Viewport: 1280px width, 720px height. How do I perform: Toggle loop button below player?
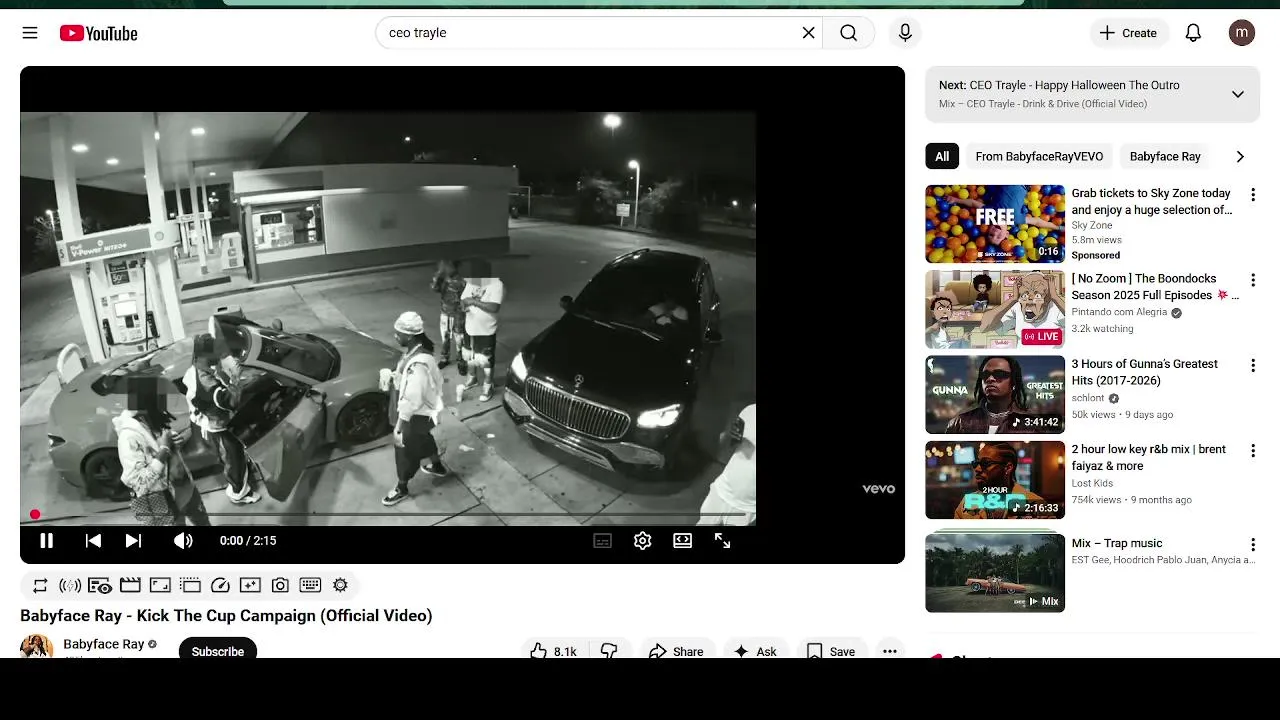click(x=40, y=585)
